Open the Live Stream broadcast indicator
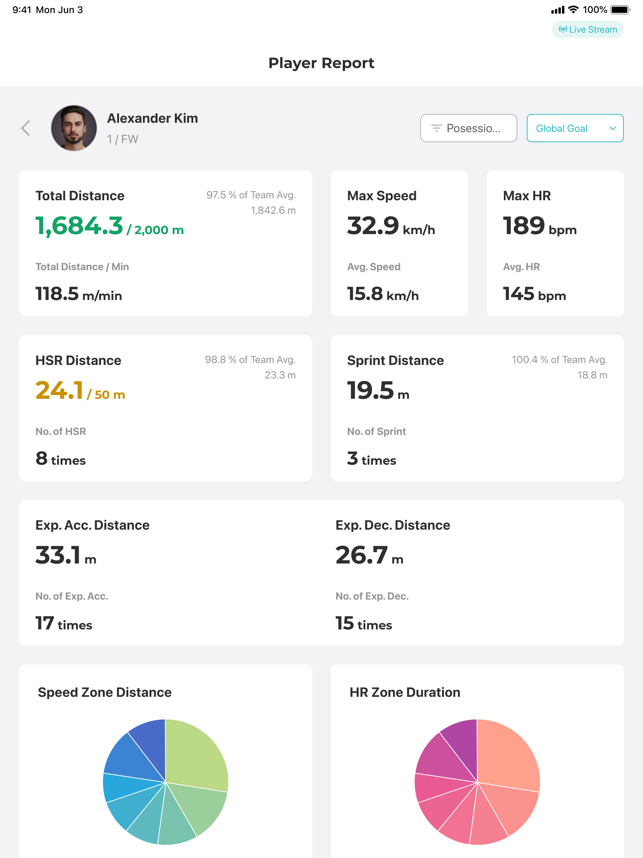Screen dimensions: 643x858 [588, 30]
